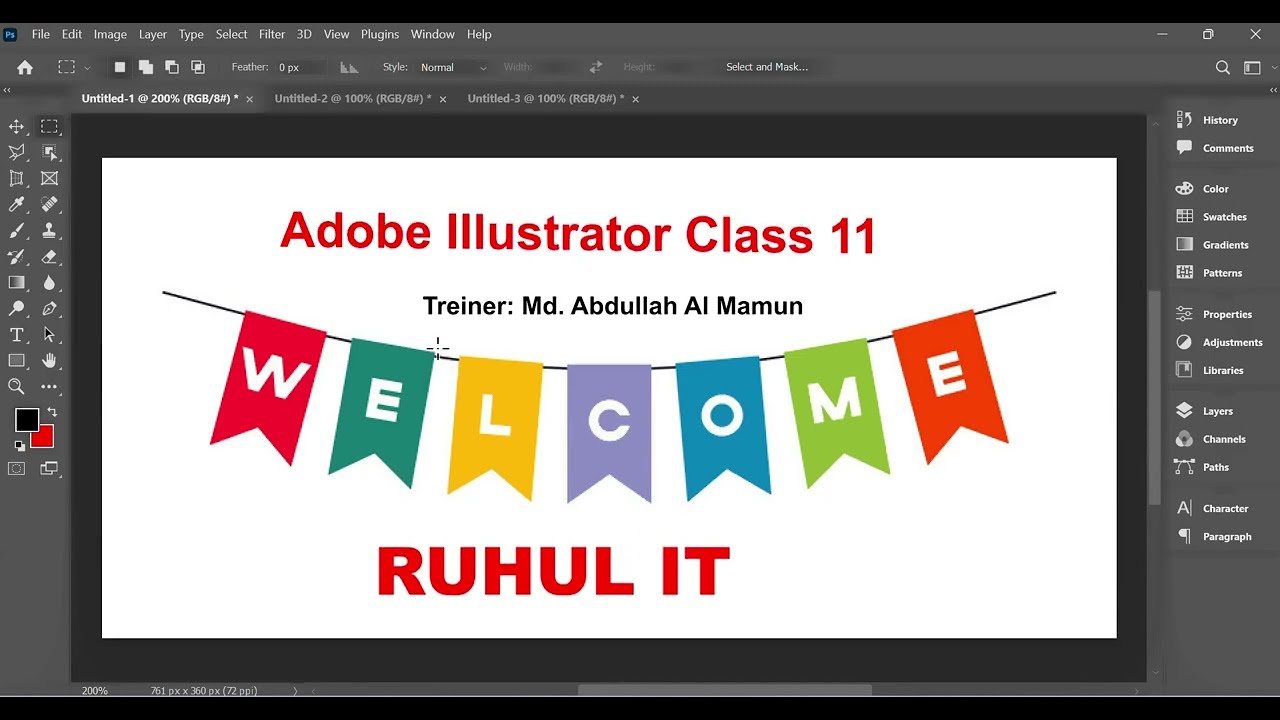Open the Filter menu

pos(272,34)
